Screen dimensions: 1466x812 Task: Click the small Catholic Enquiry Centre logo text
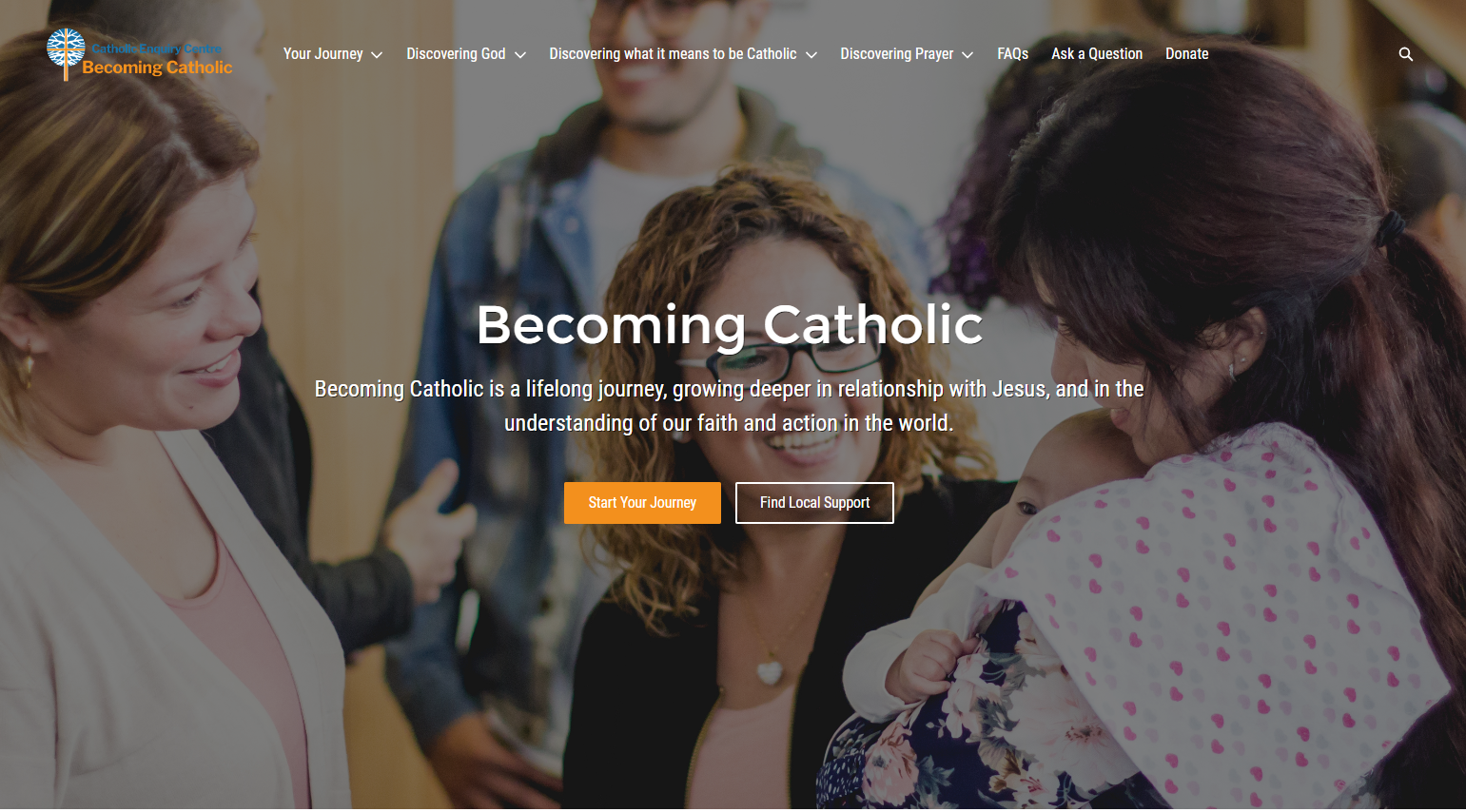(156, 48)
